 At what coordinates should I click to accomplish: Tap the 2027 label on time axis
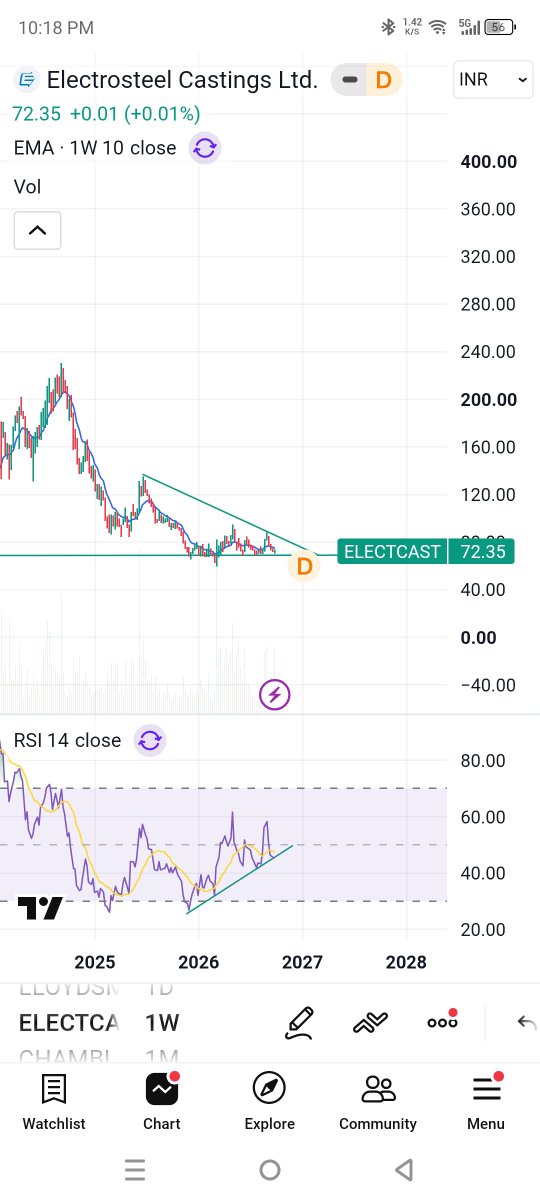coord(302,962)
